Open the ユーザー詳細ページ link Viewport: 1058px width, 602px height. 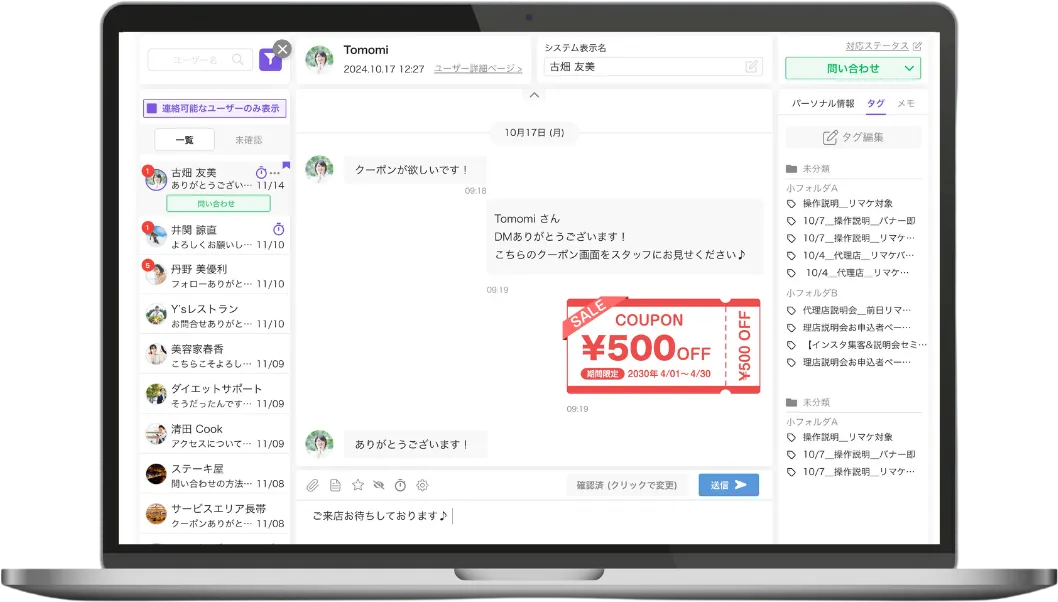click(x=478, y=69)
